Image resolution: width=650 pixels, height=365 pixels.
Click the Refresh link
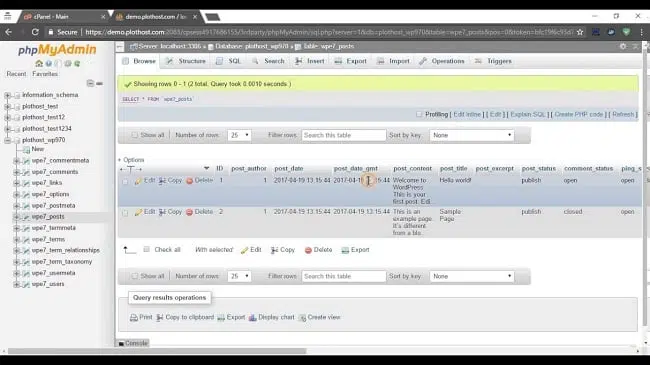623,114
